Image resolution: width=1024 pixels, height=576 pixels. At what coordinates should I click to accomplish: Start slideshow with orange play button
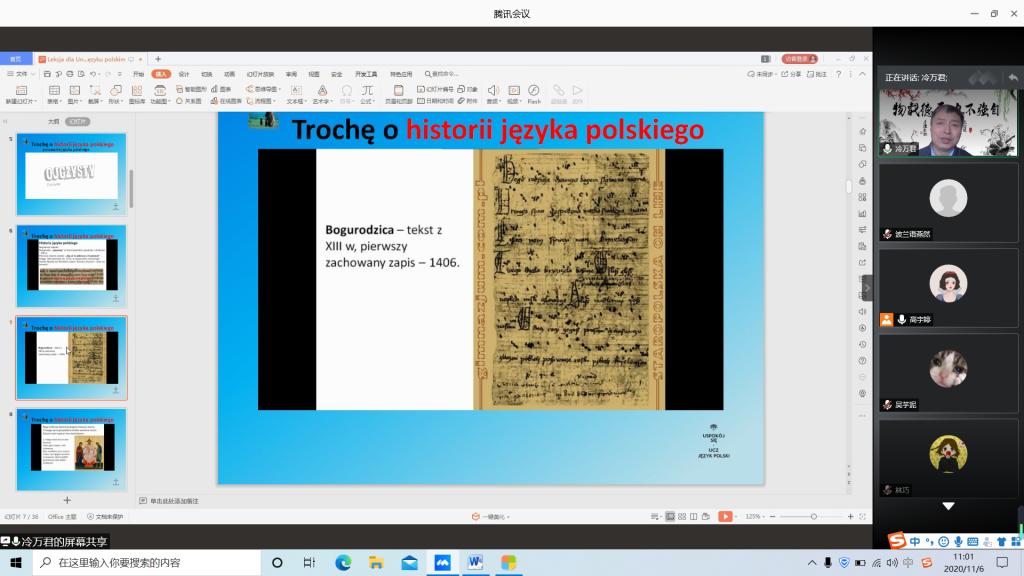click(x=725, y=516)
